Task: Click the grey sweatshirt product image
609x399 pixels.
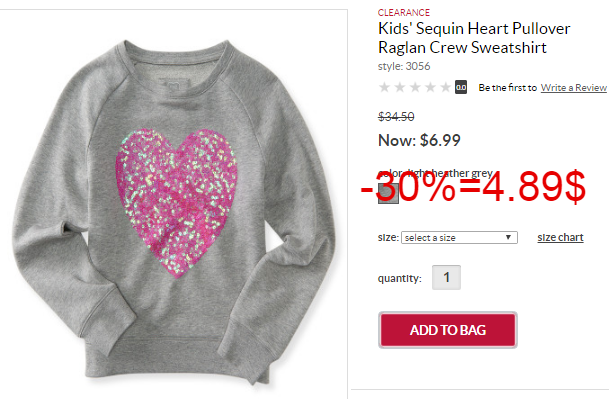Action: (x=174, y=212)
